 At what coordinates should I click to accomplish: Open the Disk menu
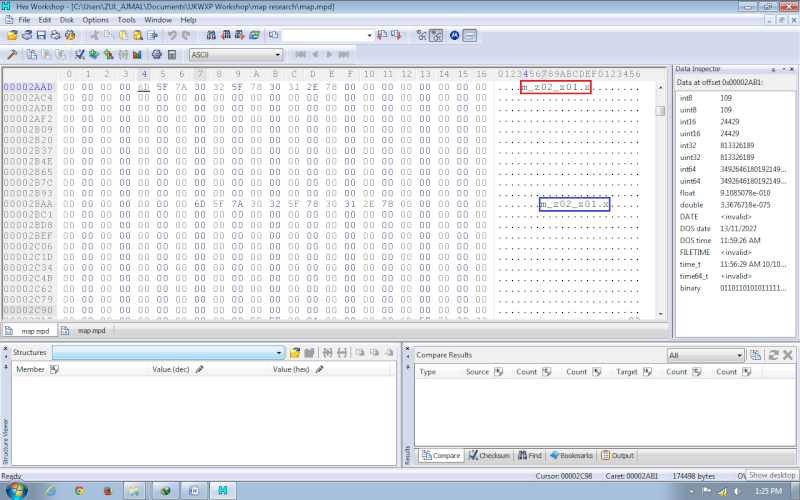pyautogui.click(x=67, y=20)
